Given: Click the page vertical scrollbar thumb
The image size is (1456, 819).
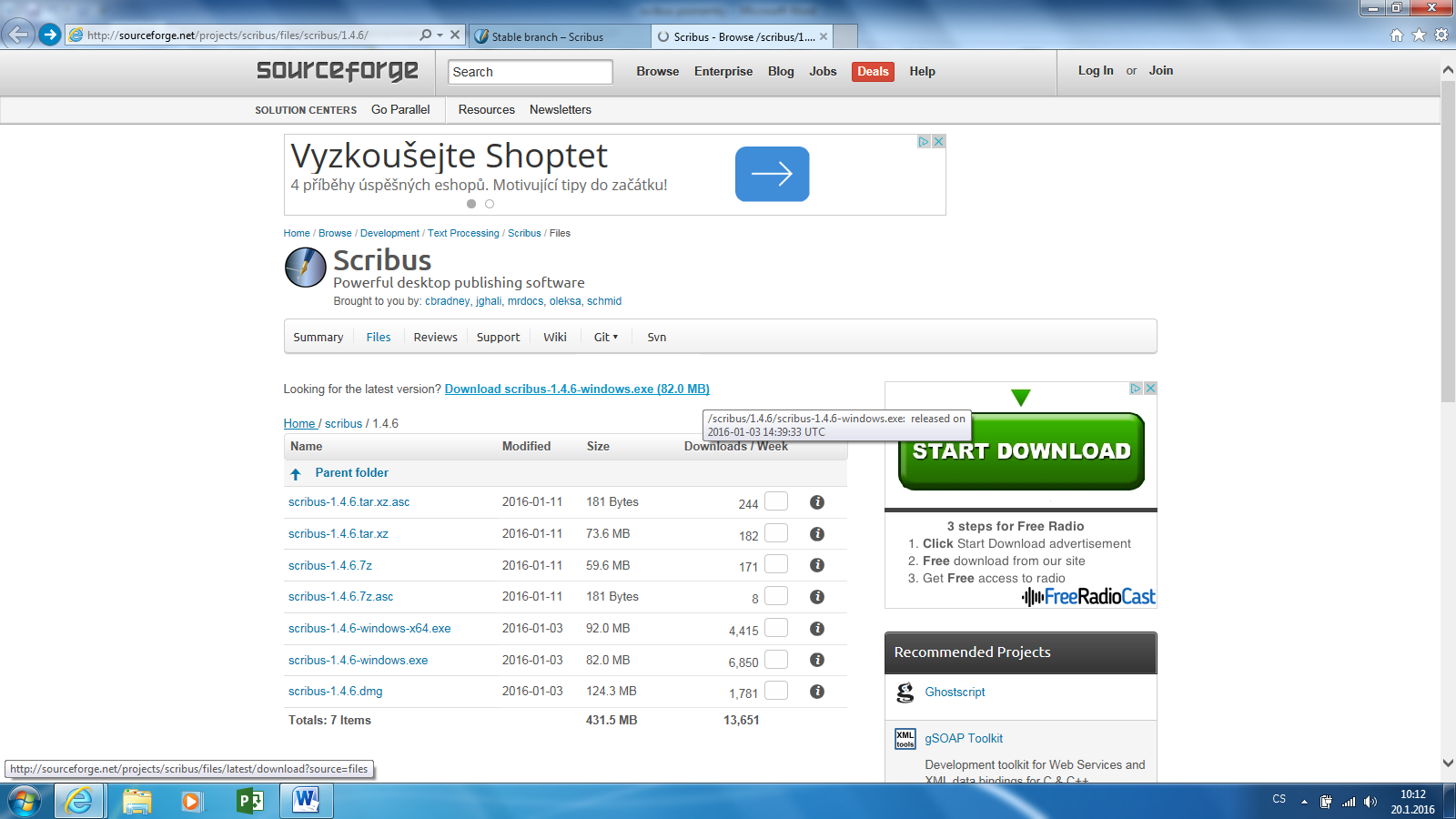Looking at the screenshot, I should click(x=1448, y=241).
